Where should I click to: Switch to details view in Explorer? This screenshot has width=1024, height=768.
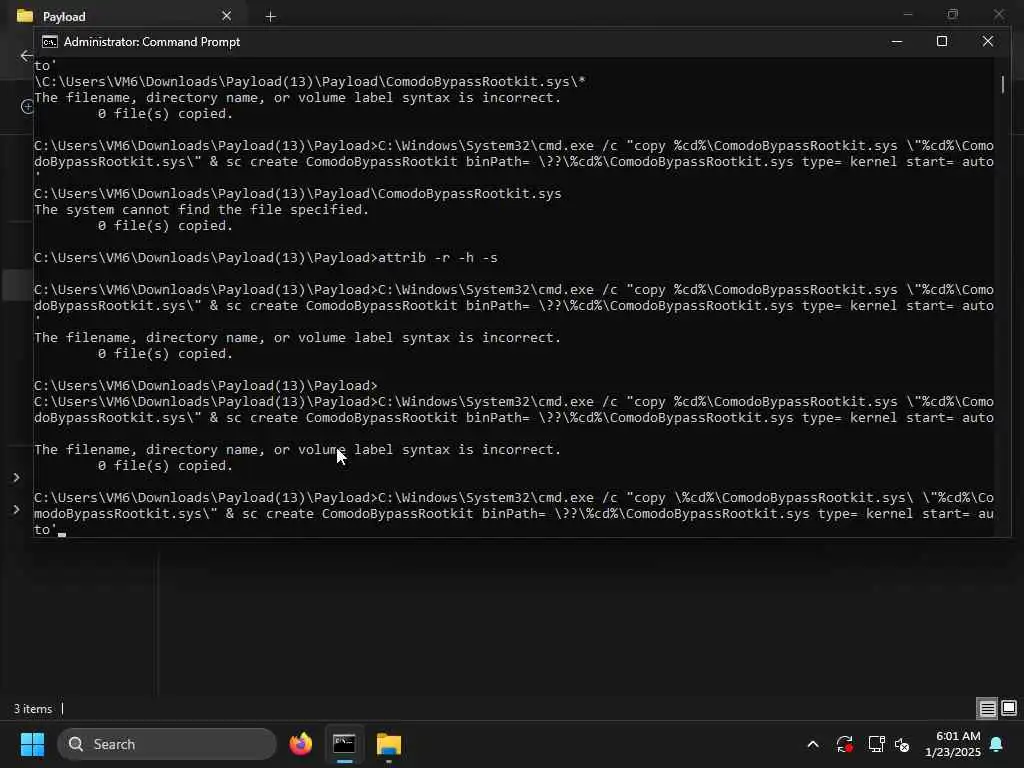[x=987, y=708]
